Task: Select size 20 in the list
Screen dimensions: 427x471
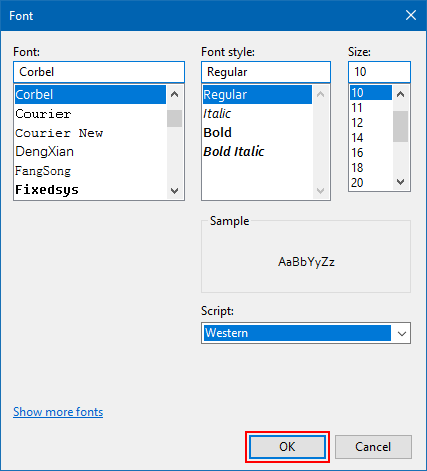Action: (x=371, y=183)
